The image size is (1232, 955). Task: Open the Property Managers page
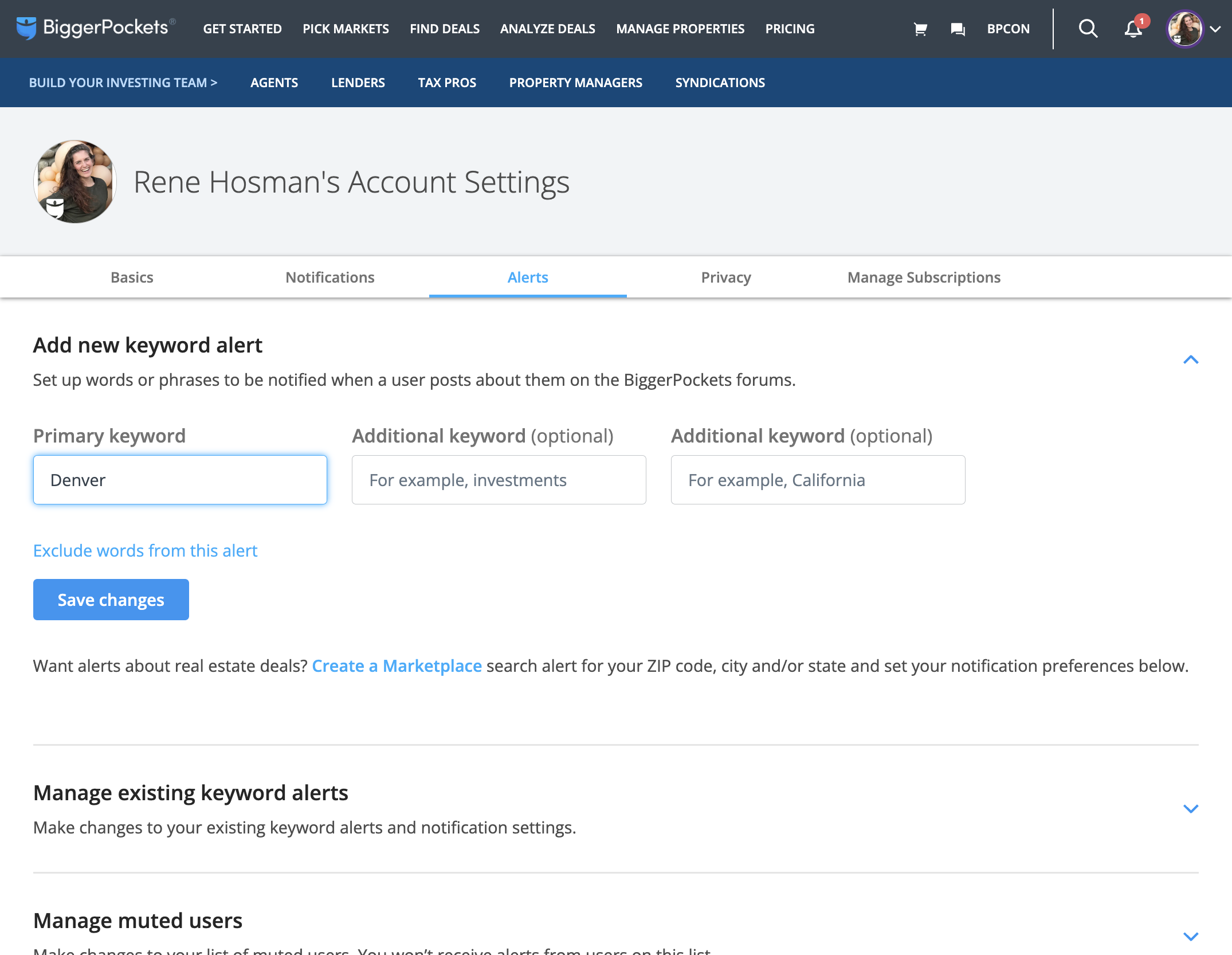pyautogui.click(x=576, y=83)
